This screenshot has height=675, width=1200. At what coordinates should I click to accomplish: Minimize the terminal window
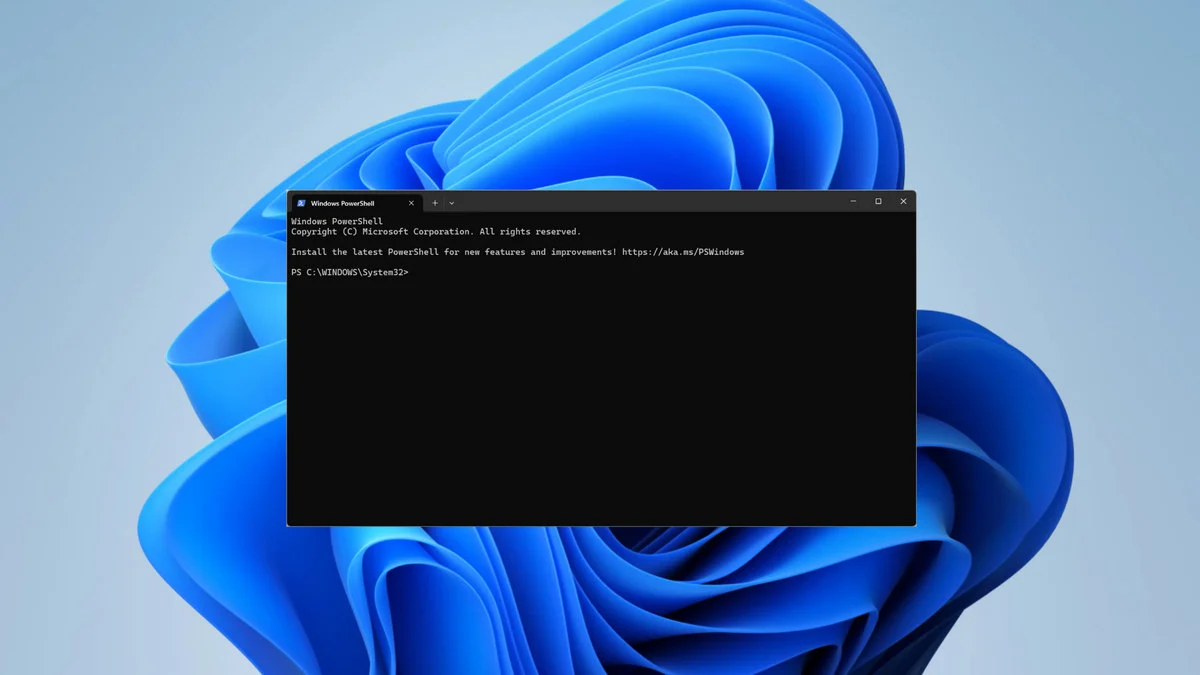pos(853,202)
